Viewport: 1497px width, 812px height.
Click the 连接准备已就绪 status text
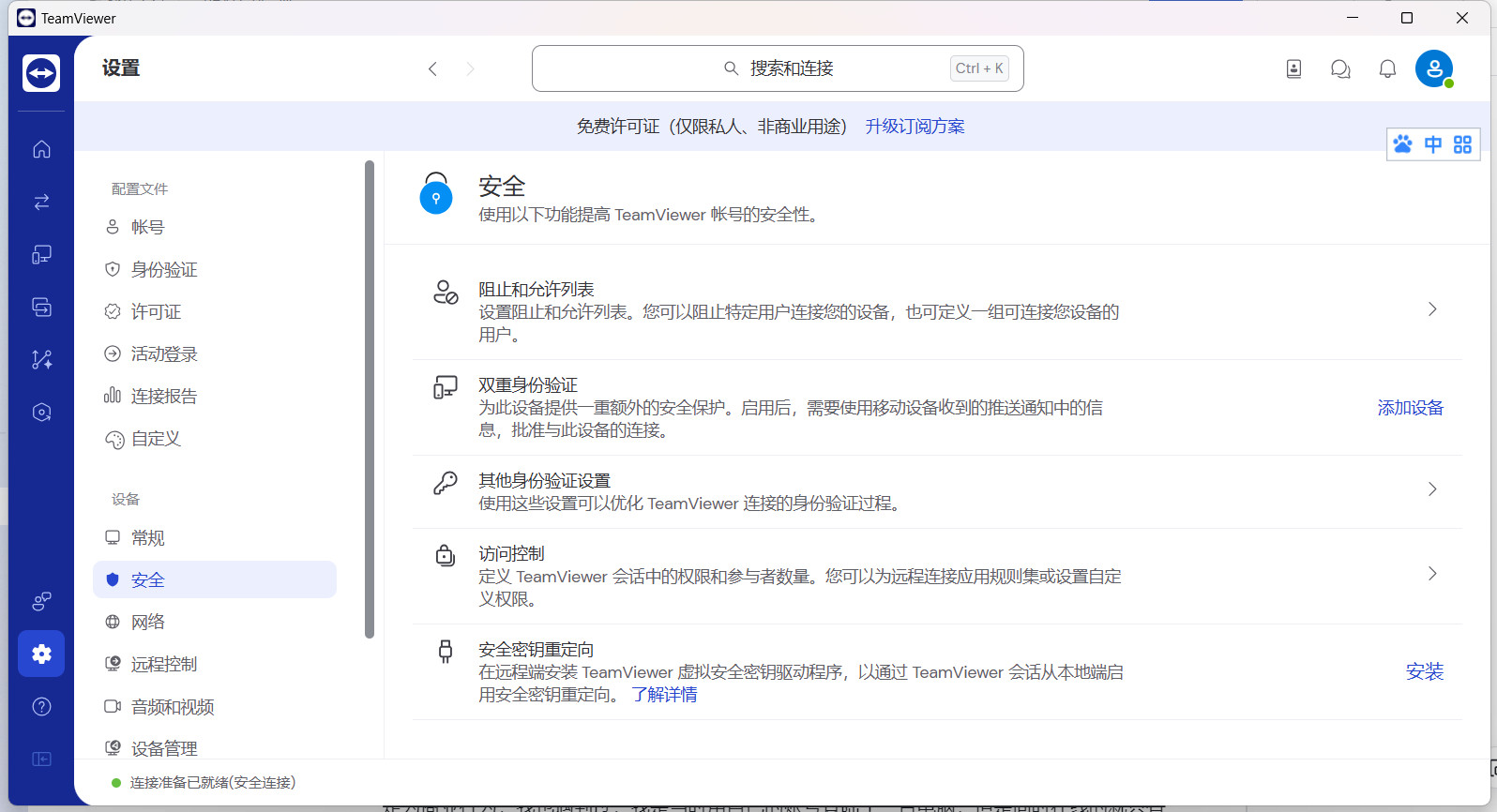pos(213,783)
